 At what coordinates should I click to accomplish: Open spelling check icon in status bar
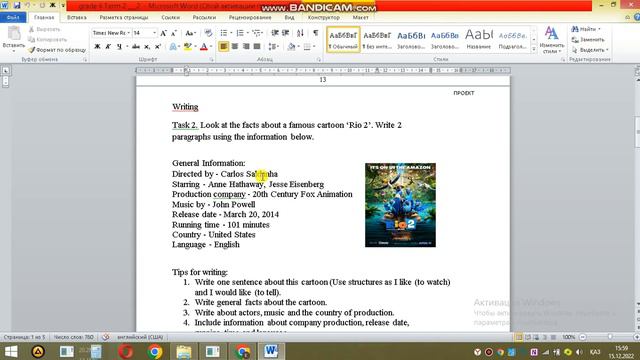pos(106,337)
